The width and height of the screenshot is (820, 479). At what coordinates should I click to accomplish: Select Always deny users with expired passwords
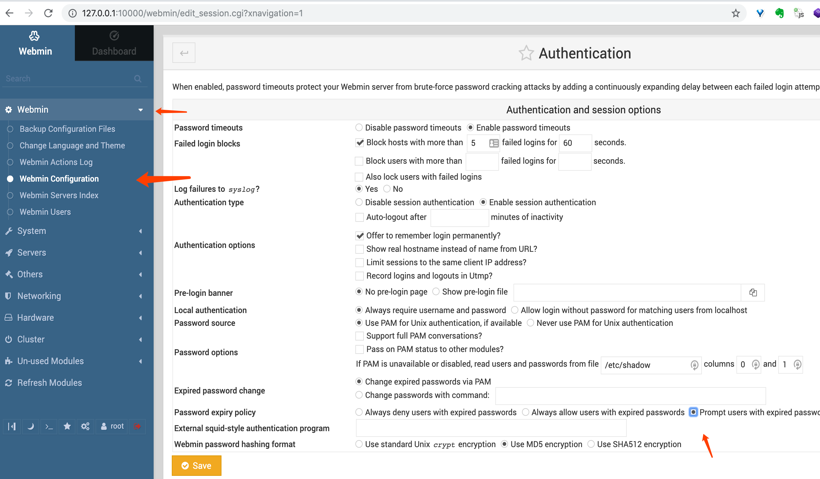359,412
